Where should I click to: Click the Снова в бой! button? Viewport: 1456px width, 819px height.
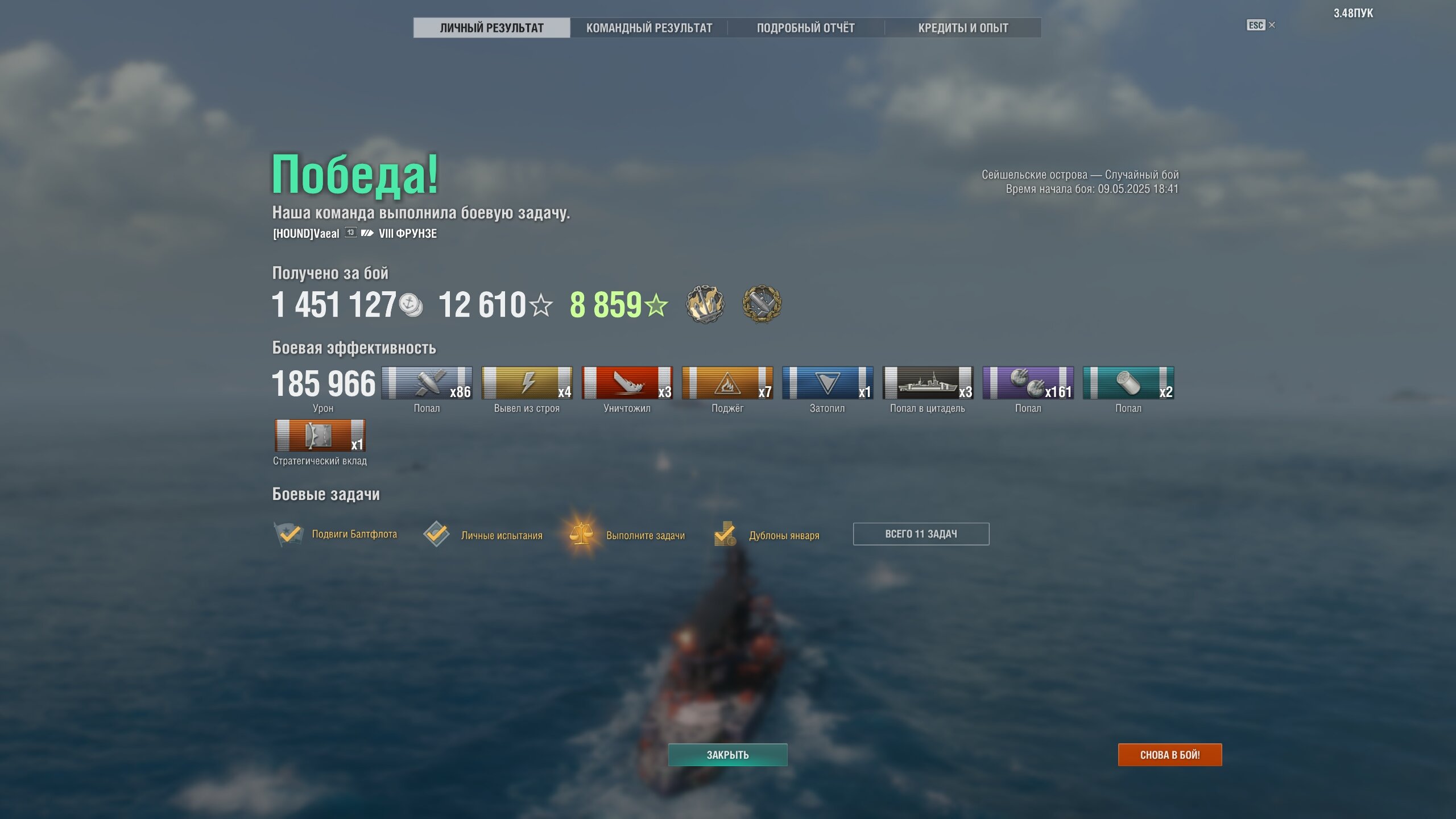coord(1170,755)
